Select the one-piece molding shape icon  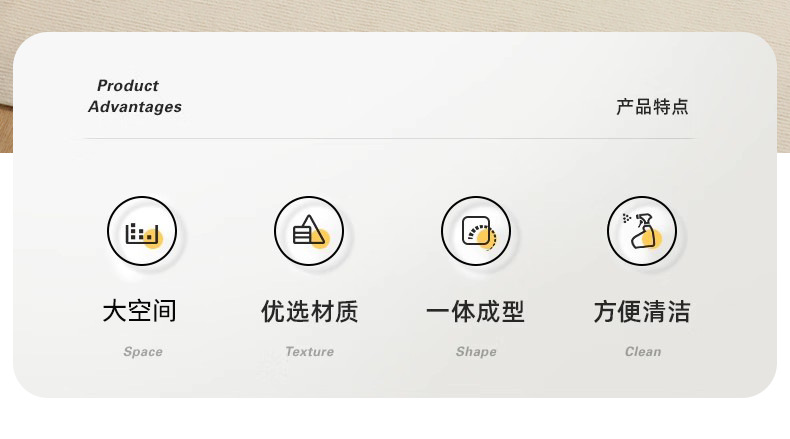coord(476,231)
